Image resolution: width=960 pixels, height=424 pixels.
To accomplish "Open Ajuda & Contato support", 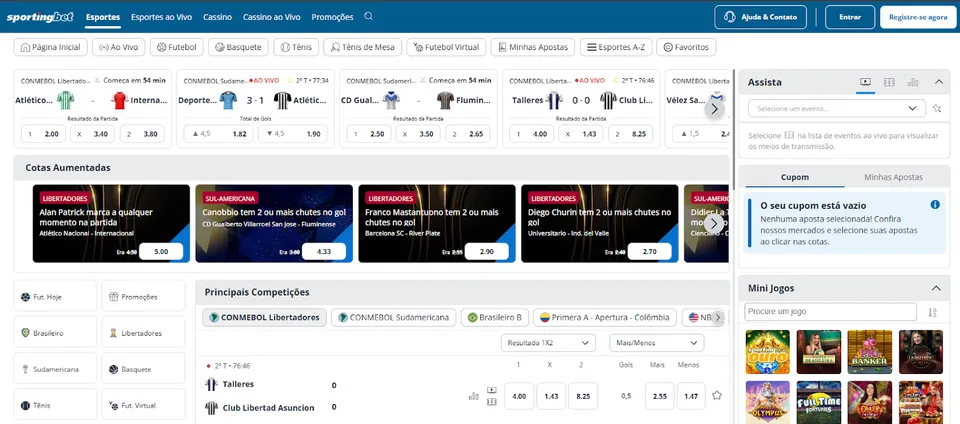I will tap(760, 17).
